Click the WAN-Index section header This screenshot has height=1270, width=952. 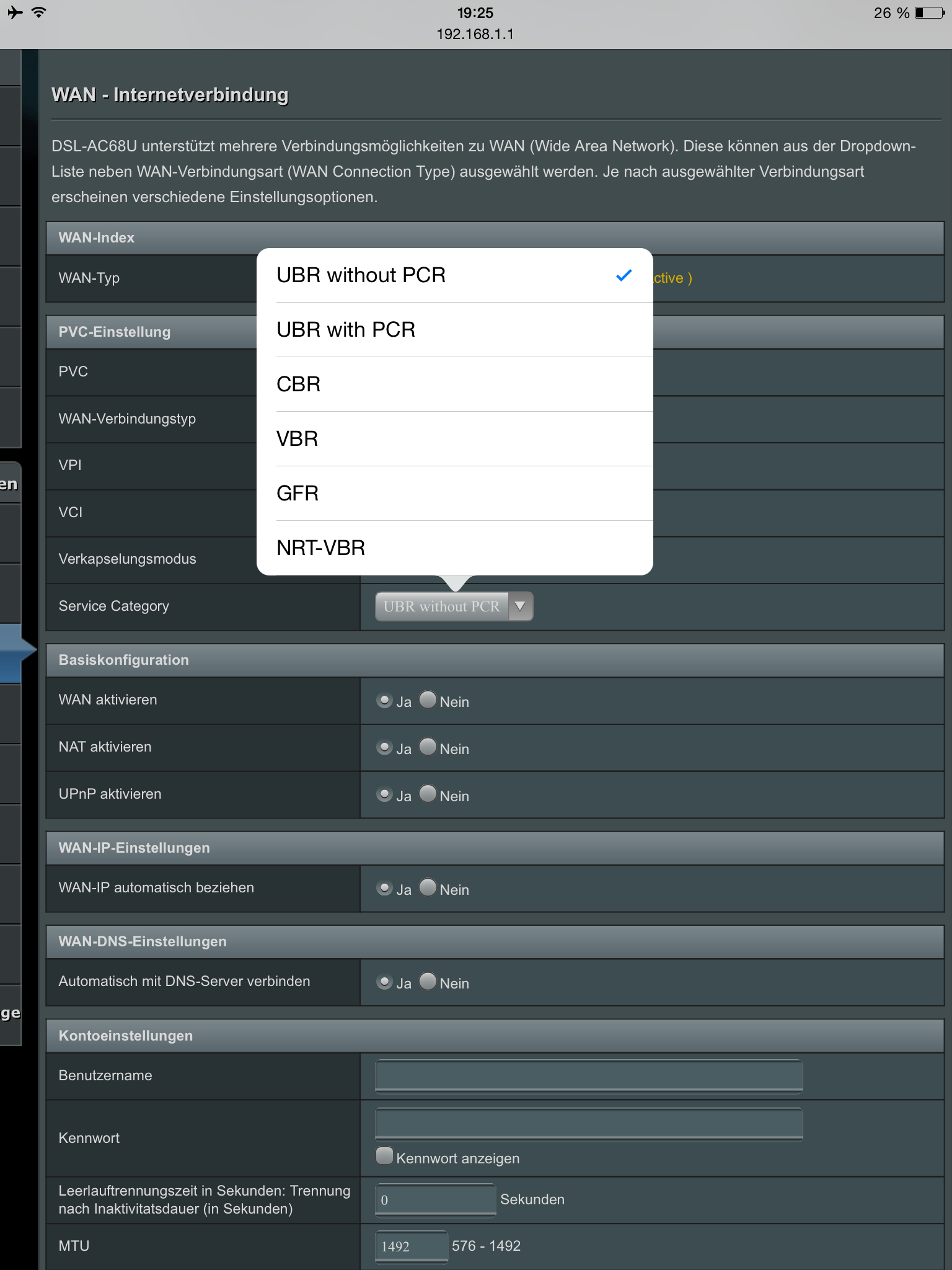(495, 238)
